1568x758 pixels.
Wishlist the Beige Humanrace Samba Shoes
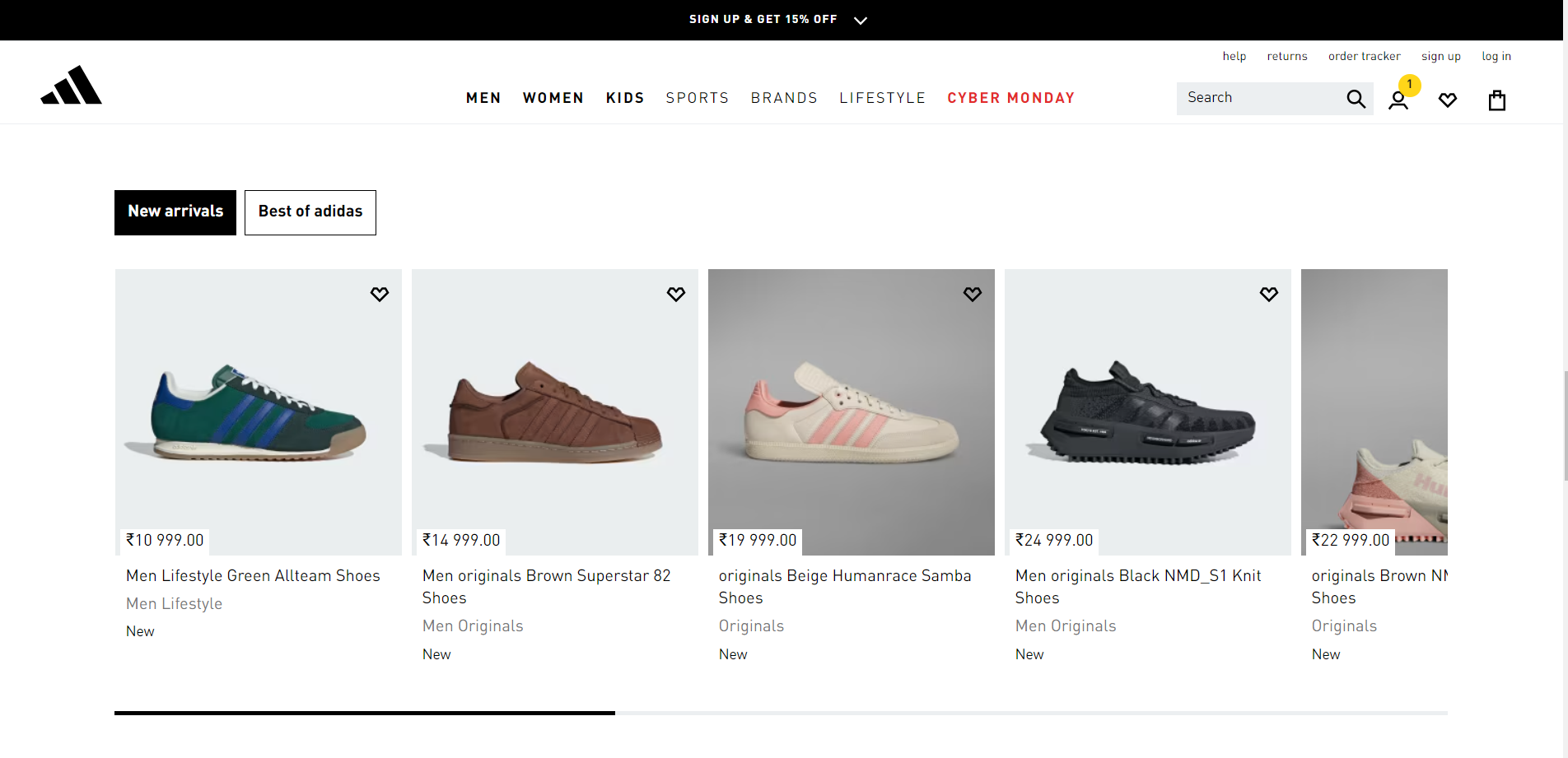point(973,294)
